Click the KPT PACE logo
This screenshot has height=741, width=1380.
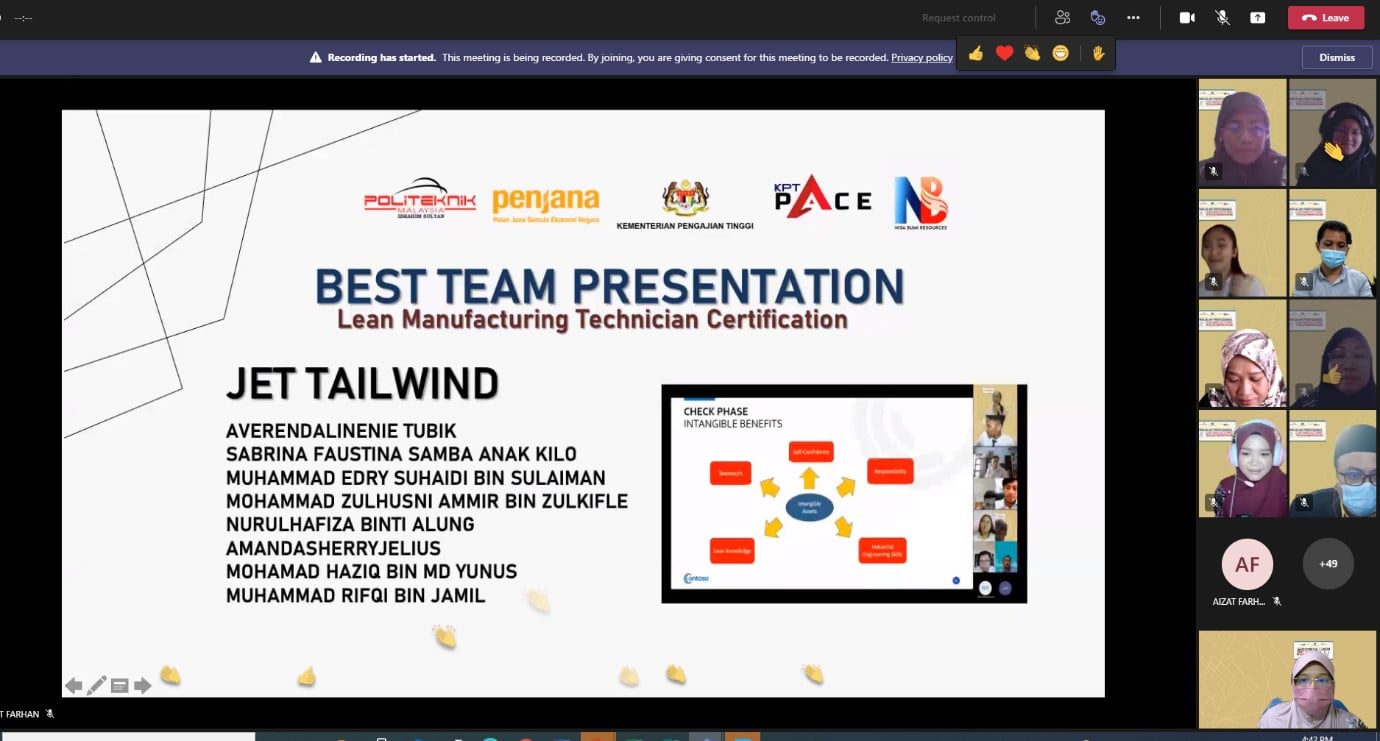[x=823, y=198]
